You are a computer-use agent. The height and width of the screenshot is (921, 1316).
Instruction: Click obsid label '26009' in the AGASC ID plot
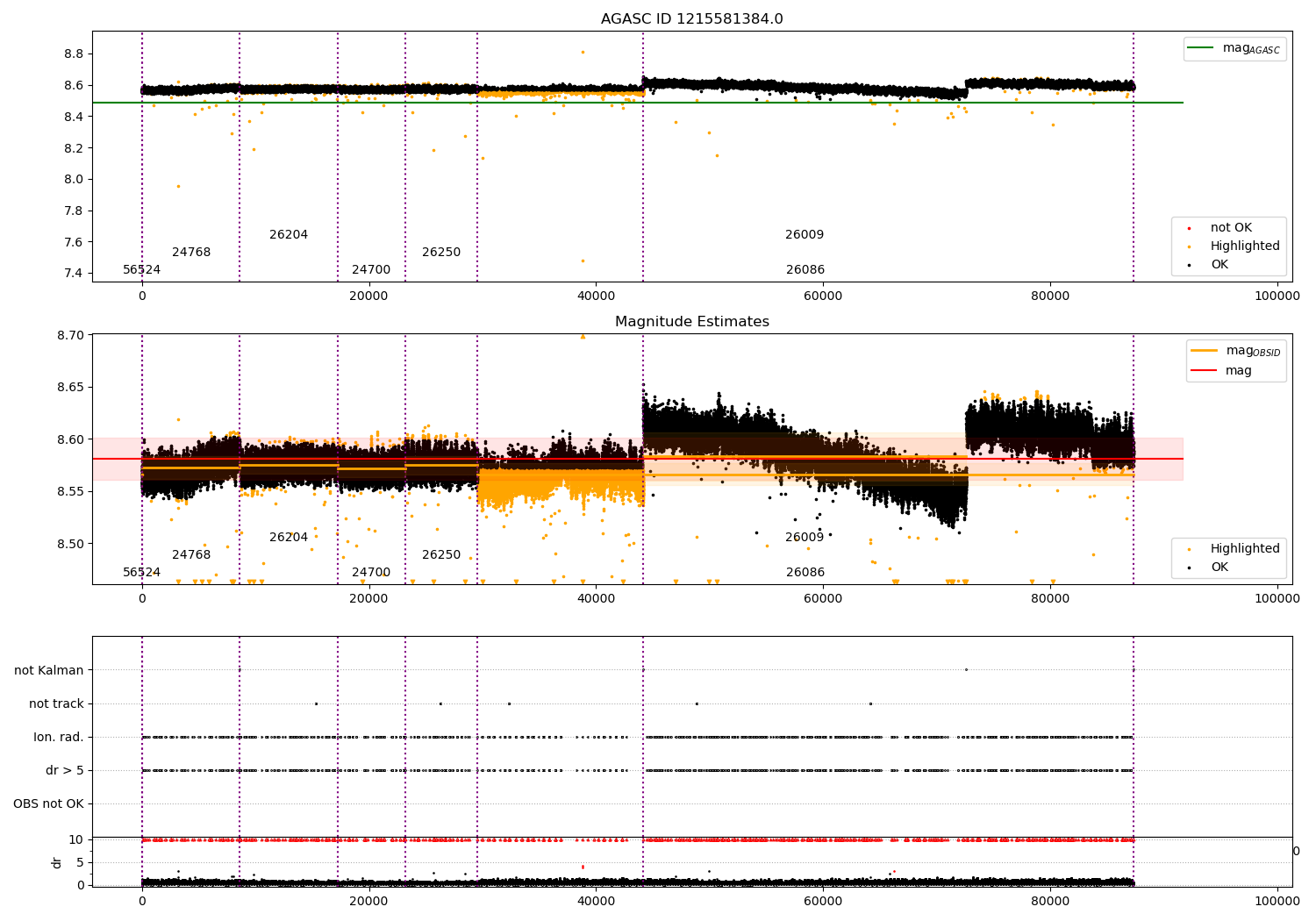805,235
